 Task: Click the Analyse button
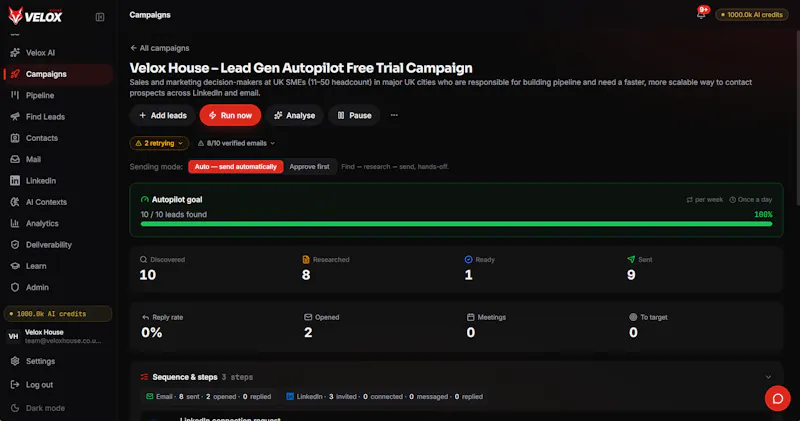tap(294, 115)
